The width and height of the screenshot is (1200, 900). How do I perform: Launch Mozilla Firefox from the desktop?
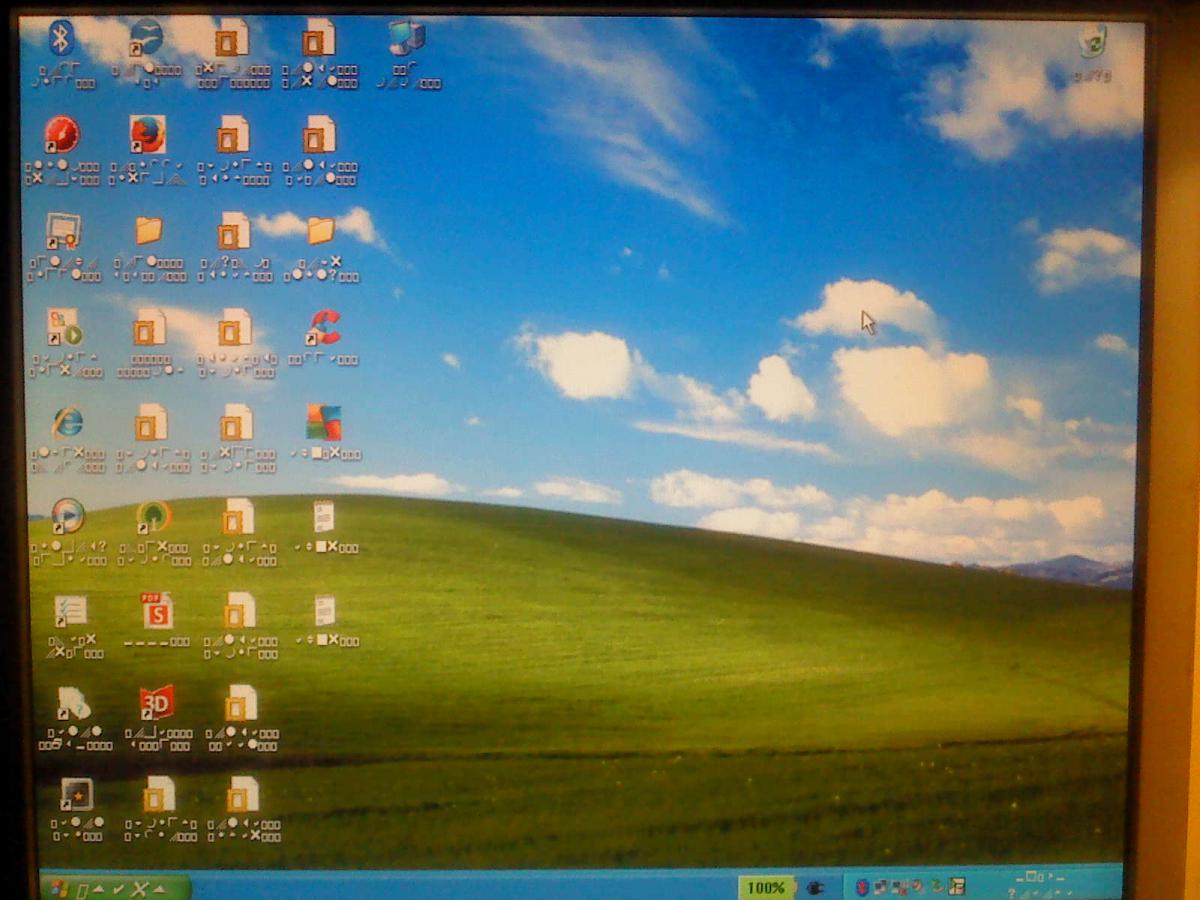tap(147, 134)
